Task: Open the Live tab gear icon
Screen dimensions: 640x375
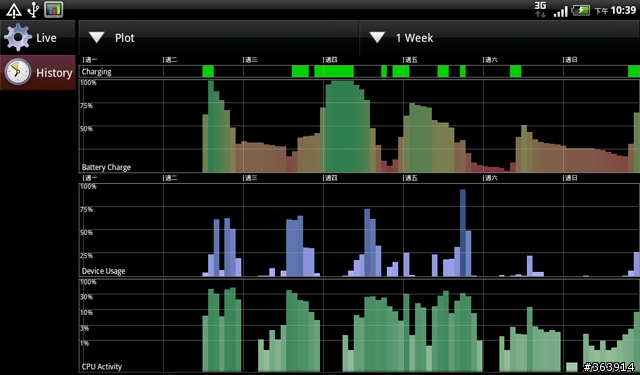Action: click(x=18, y=38)
